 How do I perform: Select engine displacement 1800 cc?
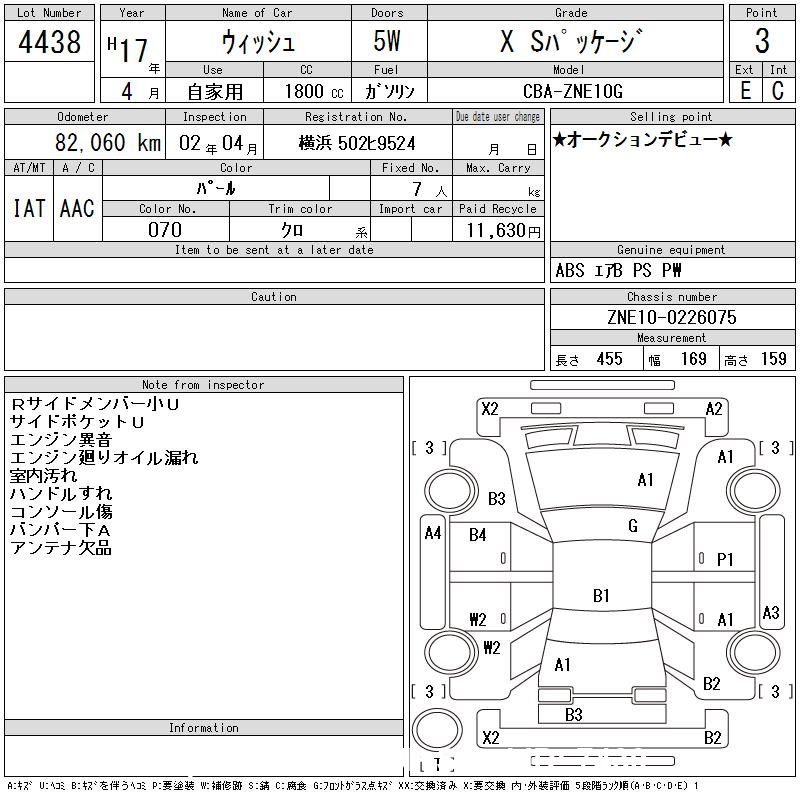pos(314,91)
